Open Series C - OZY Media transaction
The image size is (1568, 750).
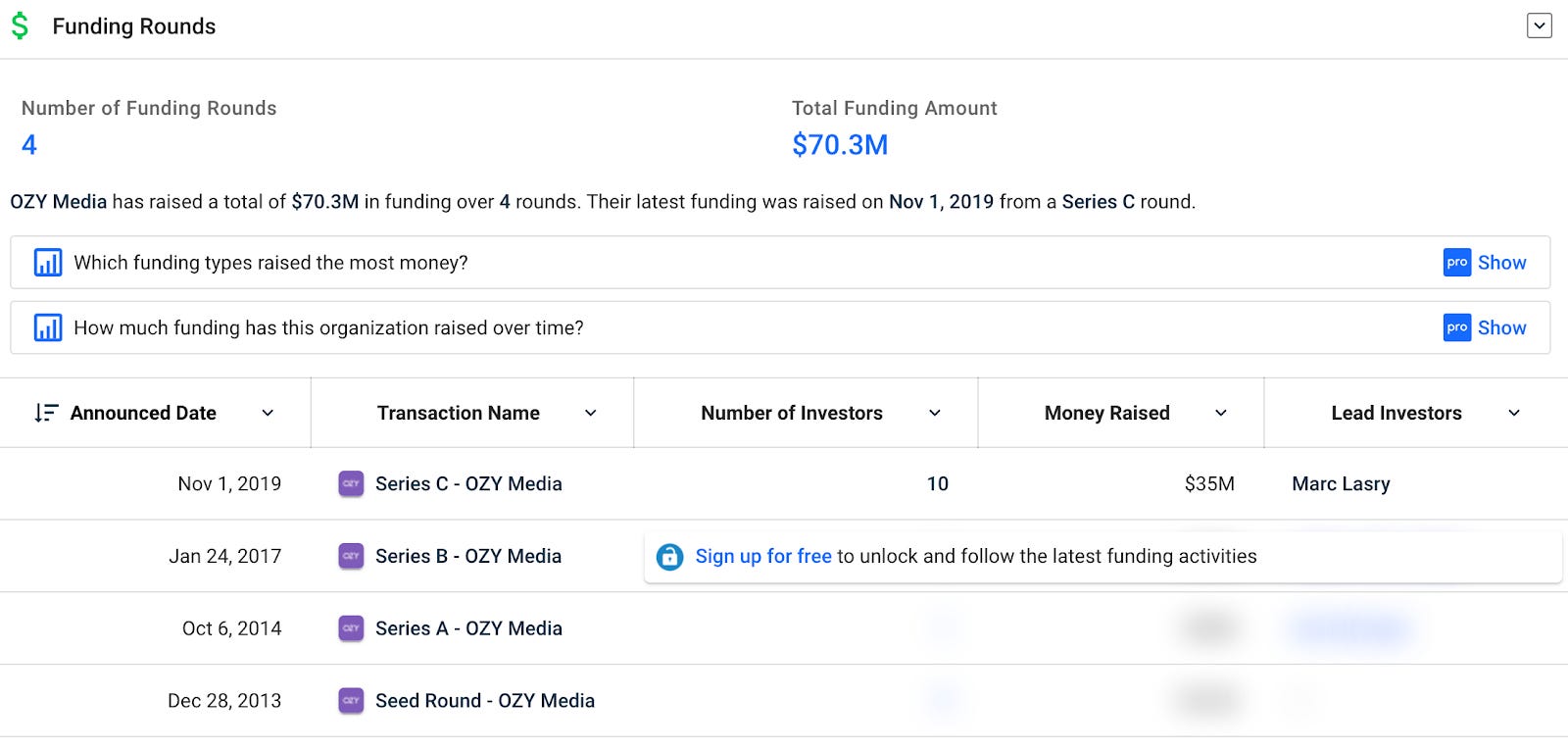click(x=468, y=483)
